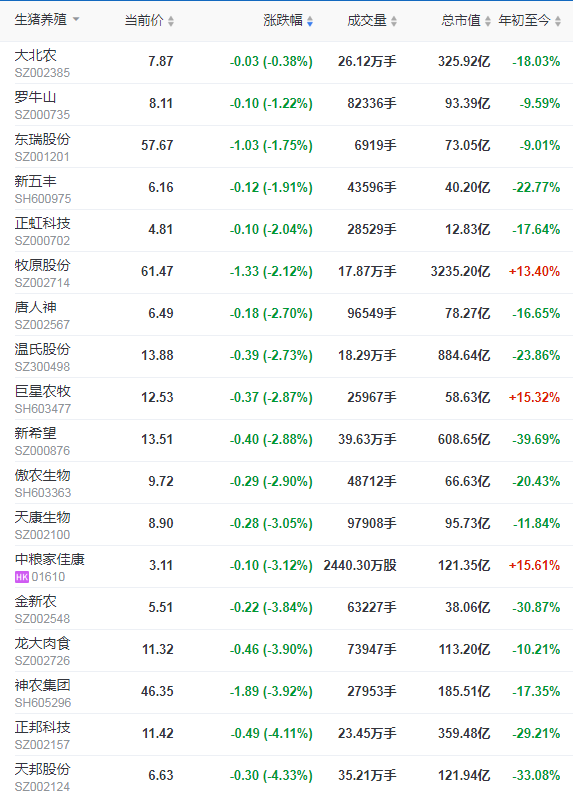
Task: Click 新希望 volume 39.63万手
Action: click(367, 439)
